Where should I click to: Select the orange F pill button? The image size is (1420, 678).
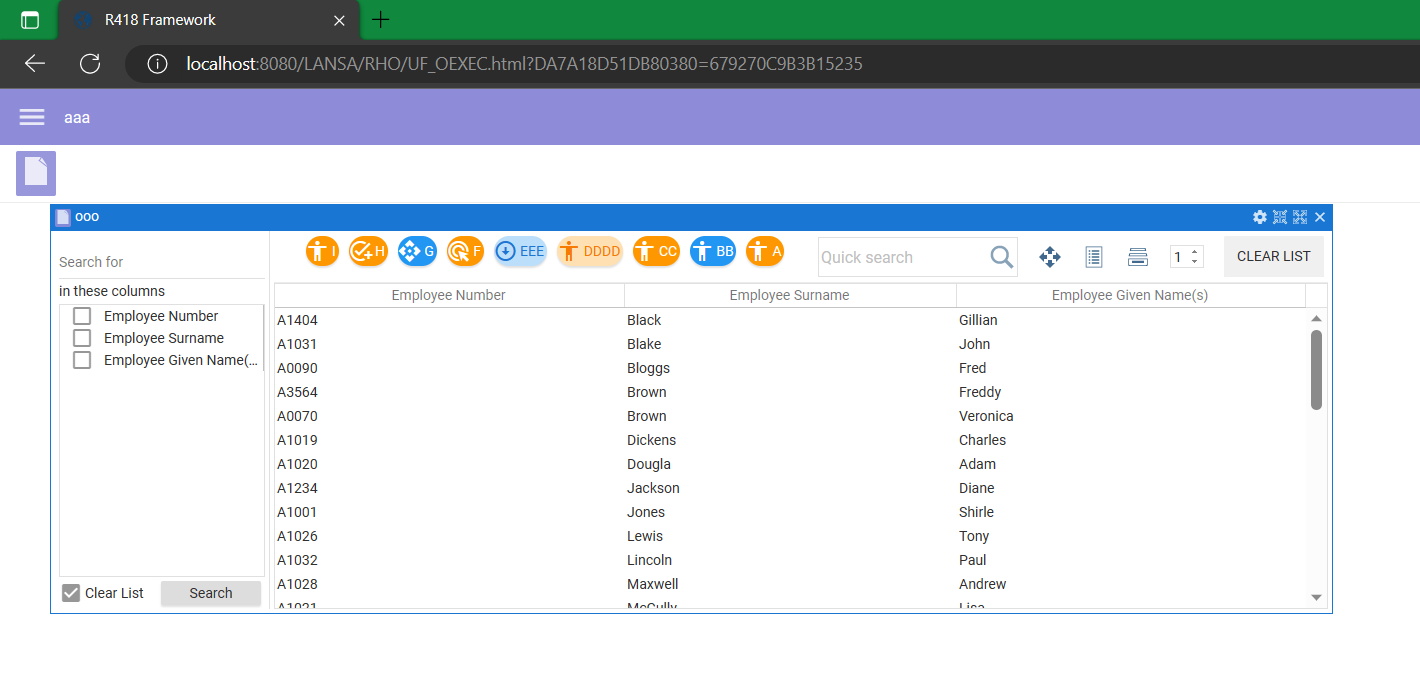465,251
